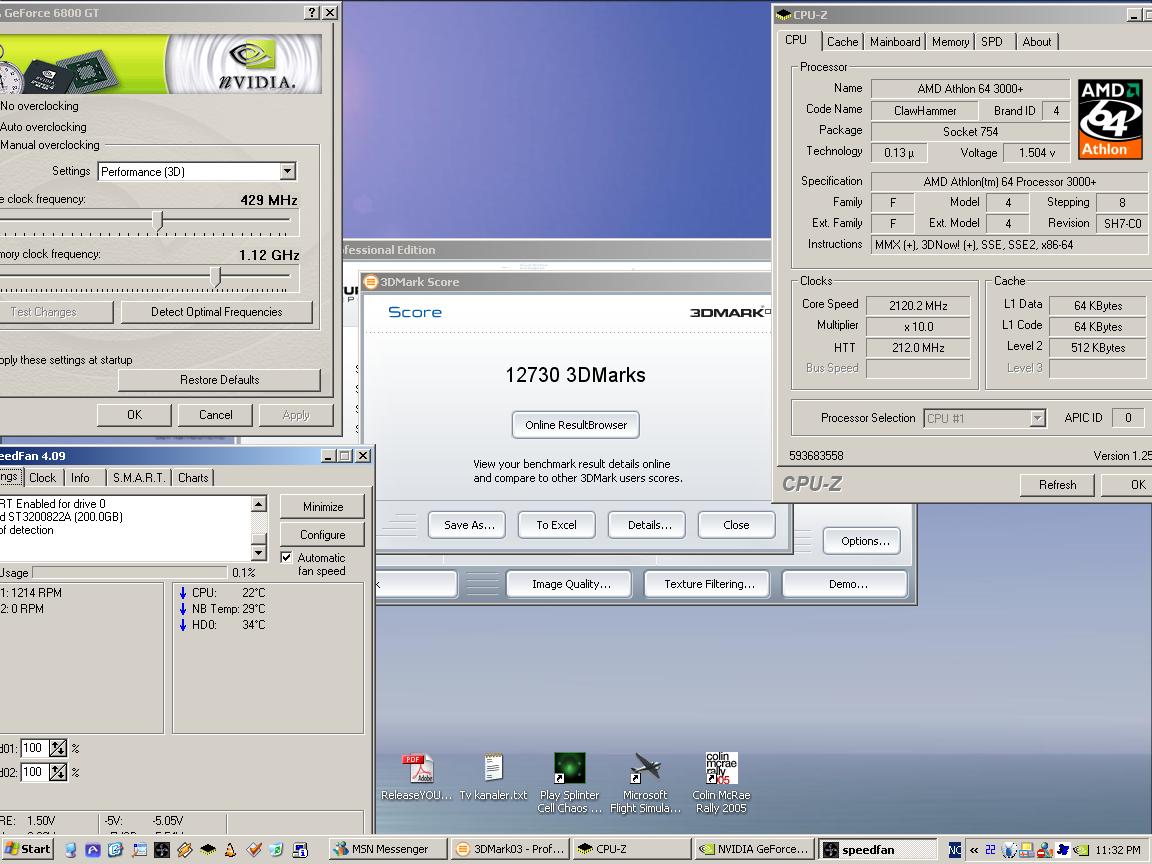
Task: Launch the Winamp quick launch icon
Action: [x=184, y=849]
